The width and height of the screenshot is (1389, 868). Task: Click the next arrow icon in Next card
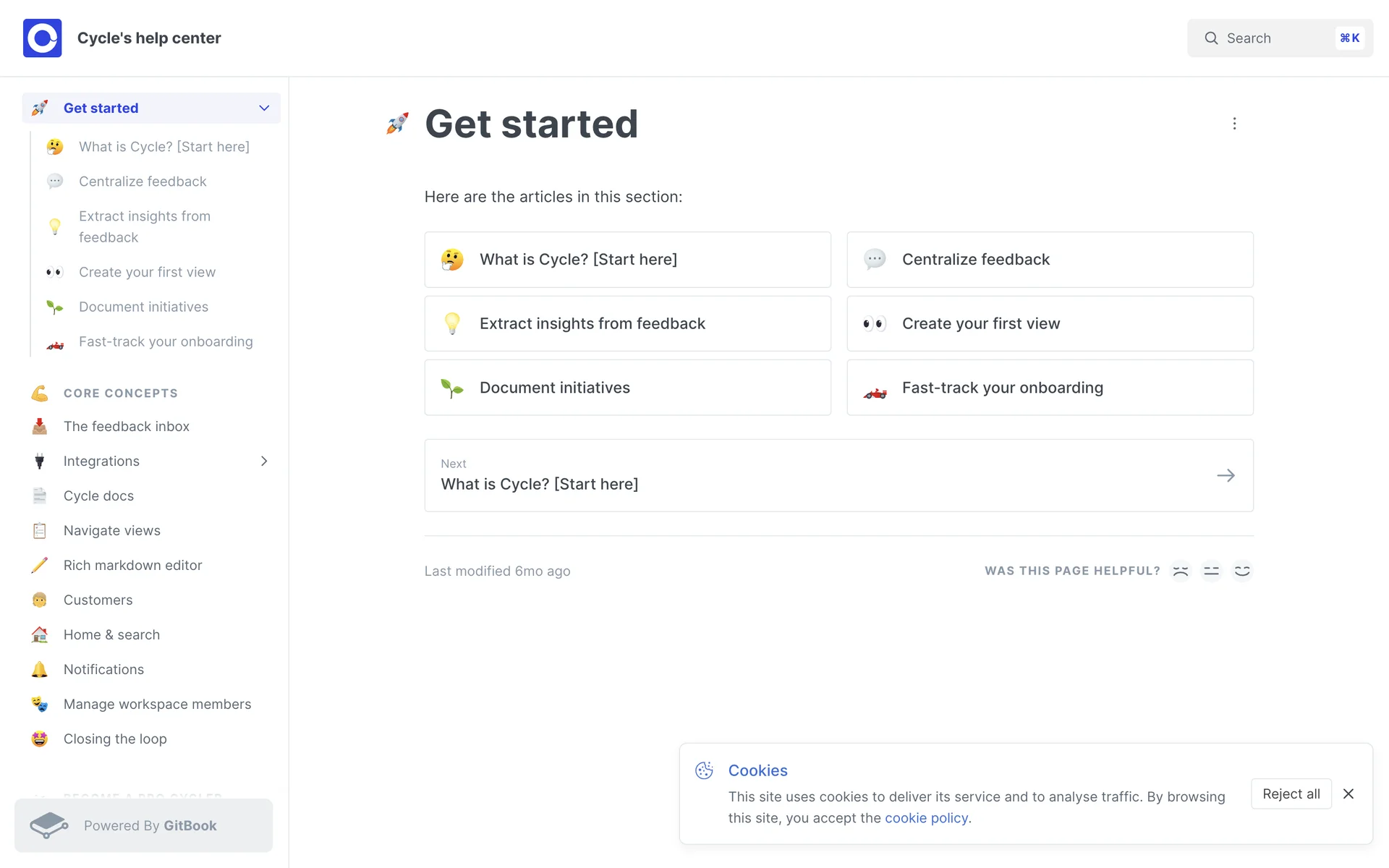(x=1226, y=475)
